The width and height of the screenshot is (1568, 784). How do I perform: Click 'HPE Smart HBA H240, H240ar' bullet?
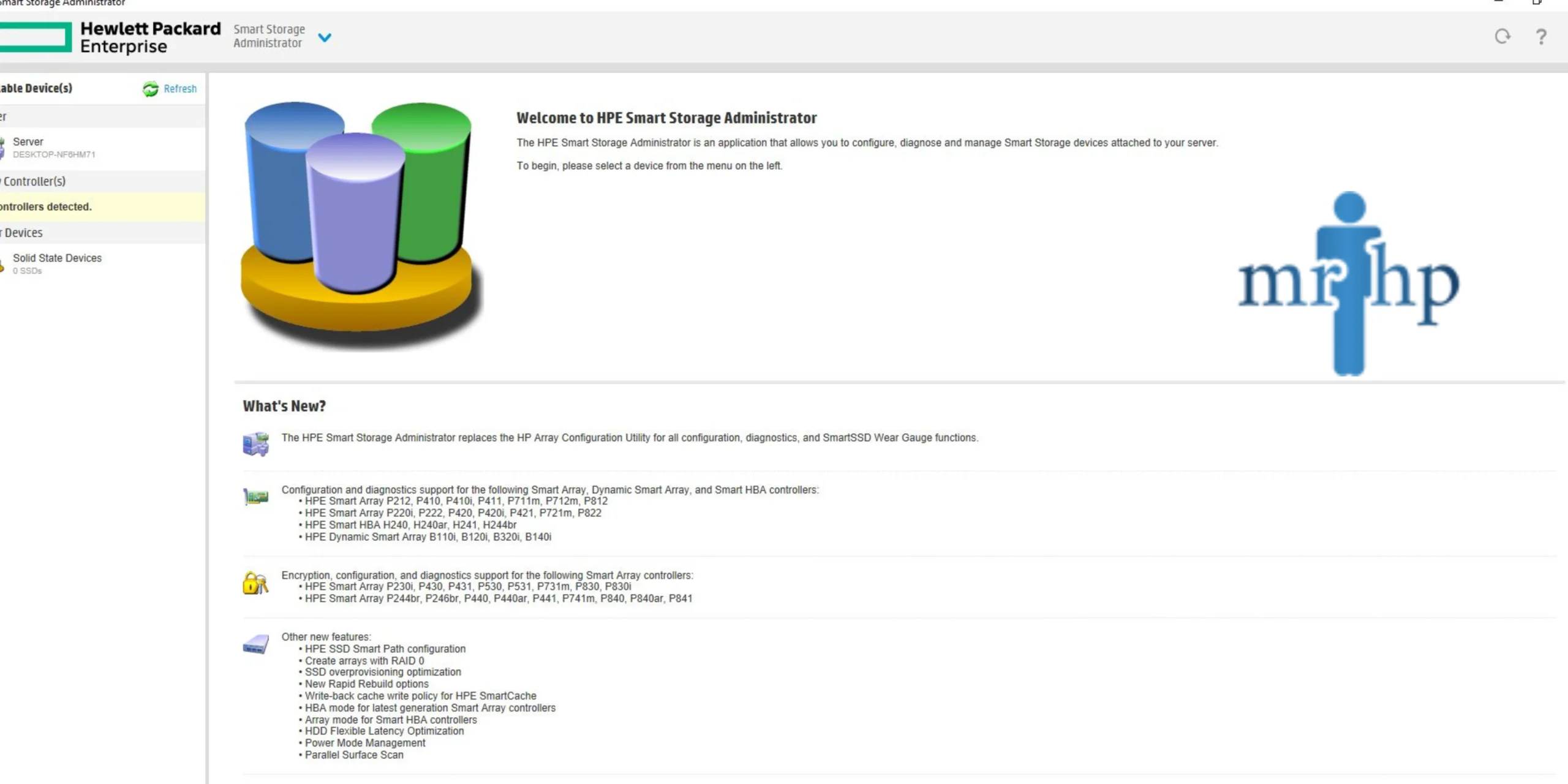click(410, 525)
